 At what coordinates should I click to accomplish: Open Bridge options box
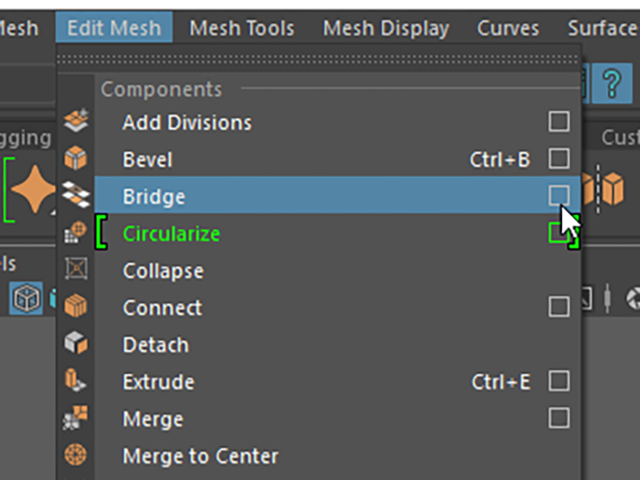pyautogui.click(x=559, y=195)
